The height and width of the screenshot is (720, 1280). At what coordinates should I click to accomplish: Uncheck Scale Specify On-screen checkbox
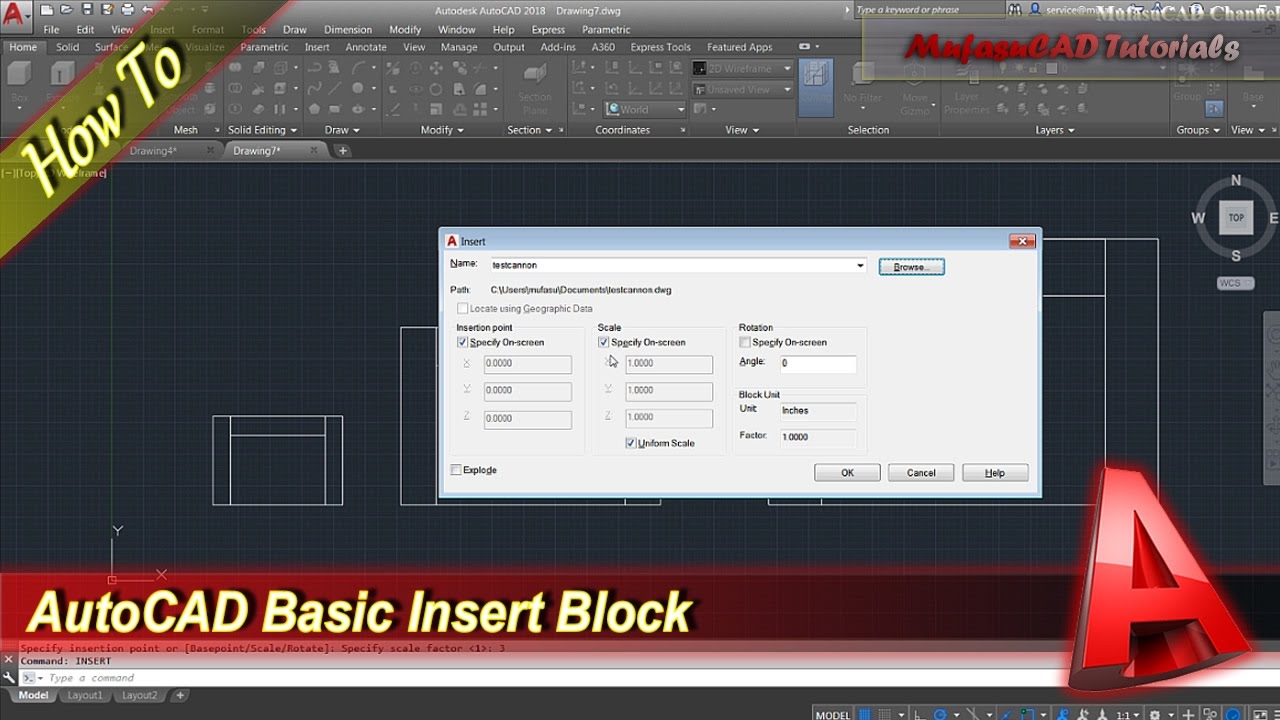(x=603, y=342)
